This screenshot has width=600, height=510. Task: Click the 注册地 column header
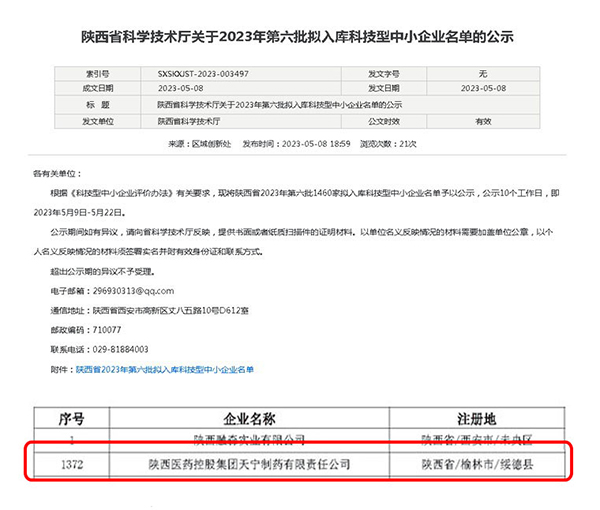[477, 419]
